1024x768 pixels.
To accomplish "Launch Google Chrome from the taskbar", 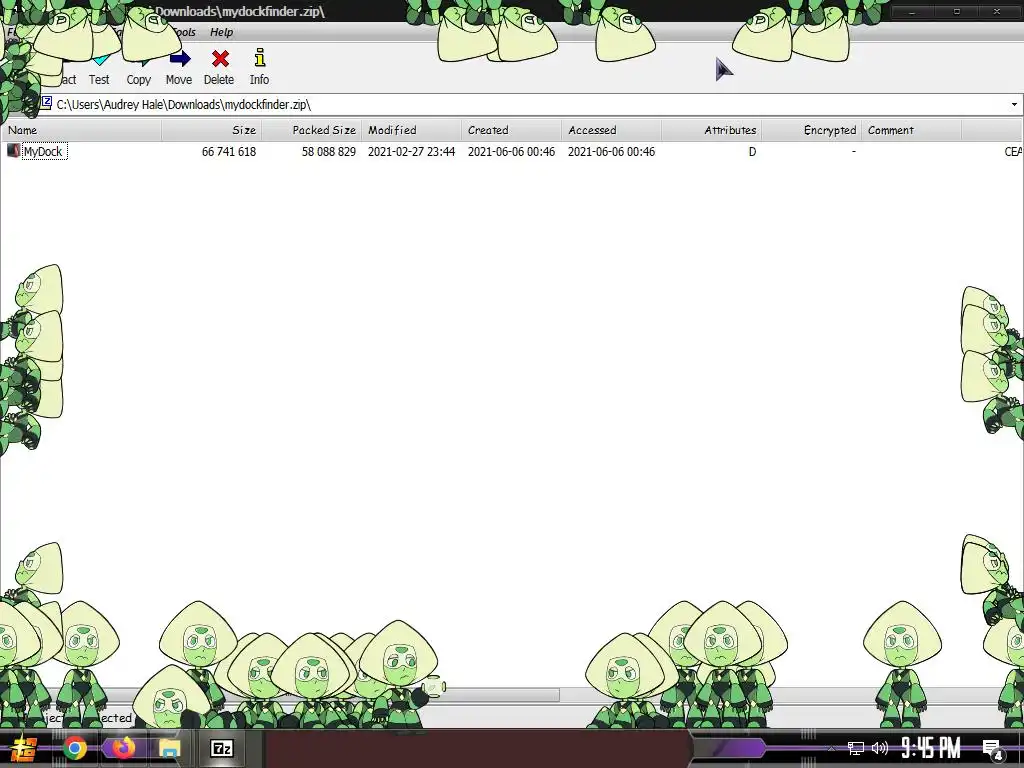I will 75,748.
